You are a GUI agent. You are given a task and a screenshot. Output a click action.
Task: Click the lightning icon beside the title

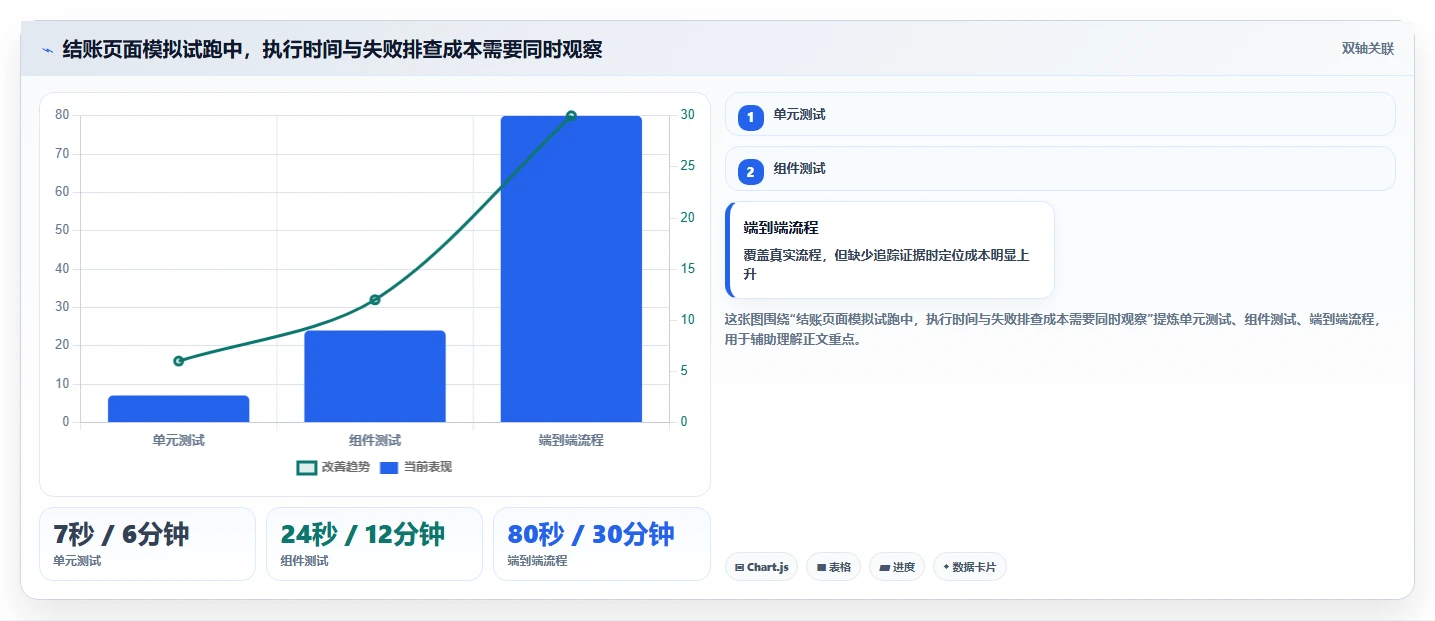(47, 50)
